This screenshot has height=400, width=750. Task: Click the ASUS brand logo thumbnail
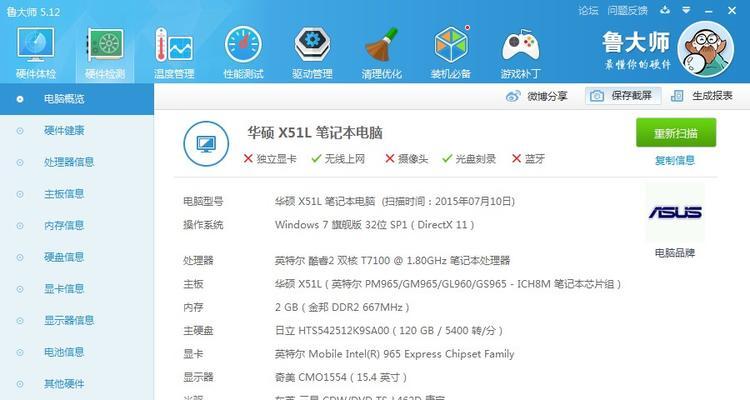tap(675, 212)
